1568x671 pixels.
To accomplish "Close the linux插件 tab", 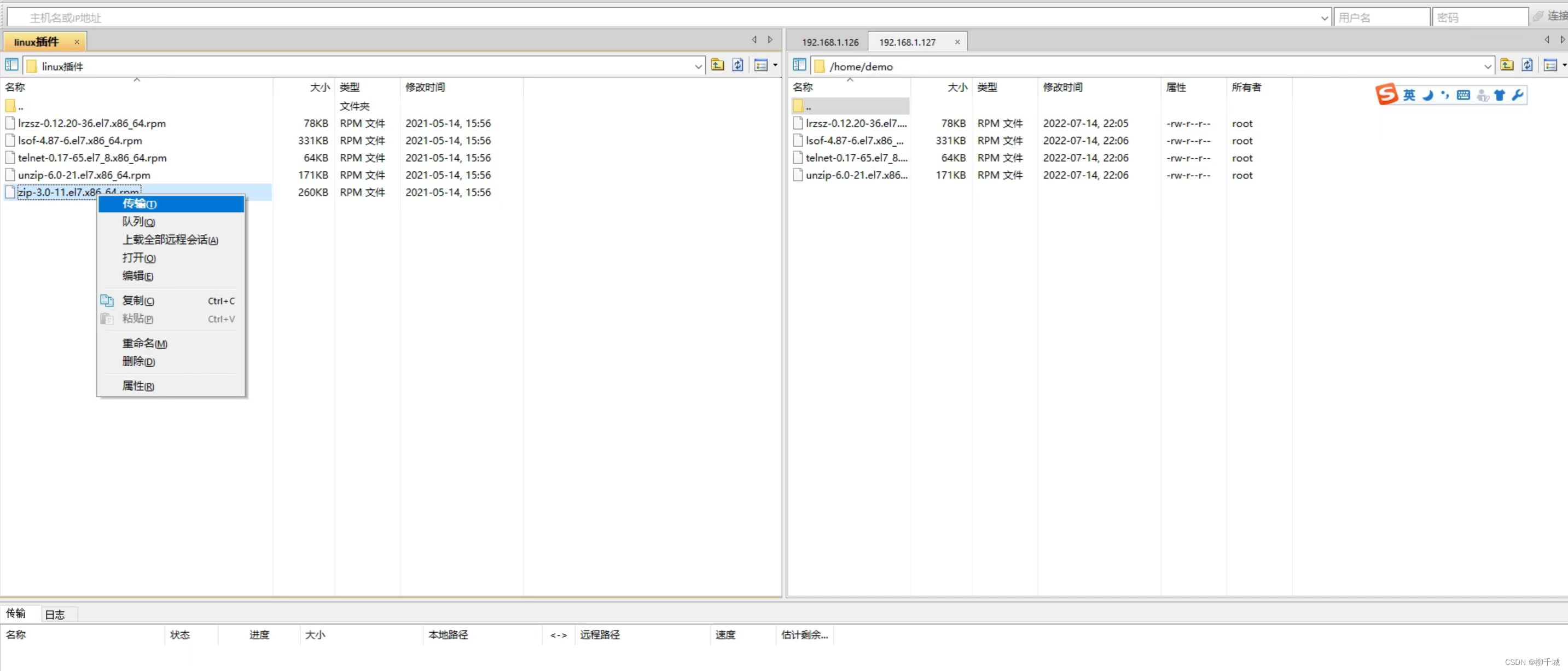I will (77, 42).
